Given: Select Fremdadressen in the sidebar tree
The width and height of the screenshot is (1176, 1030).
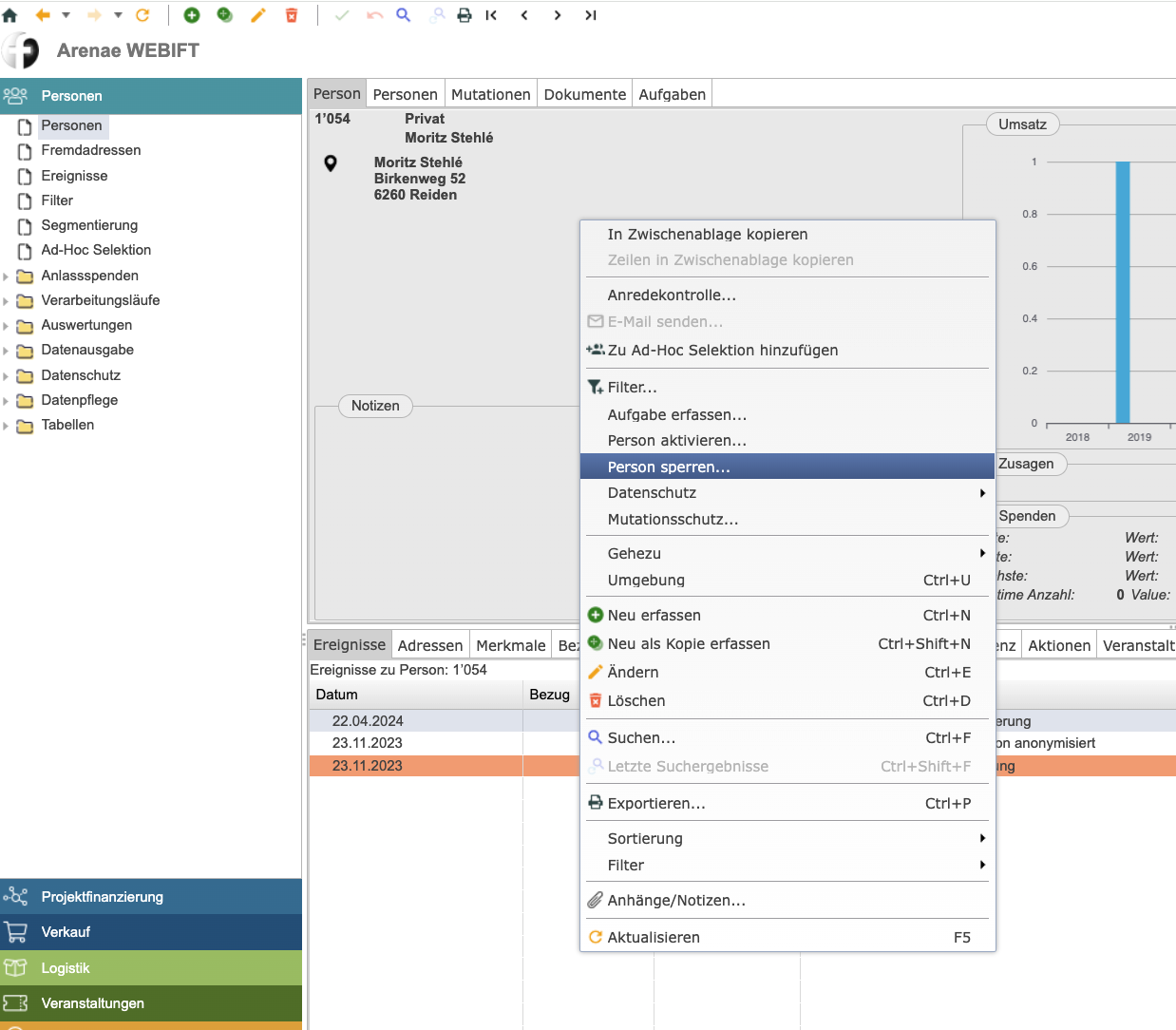Looking at the screenshot, I should [x=90, y=150].
